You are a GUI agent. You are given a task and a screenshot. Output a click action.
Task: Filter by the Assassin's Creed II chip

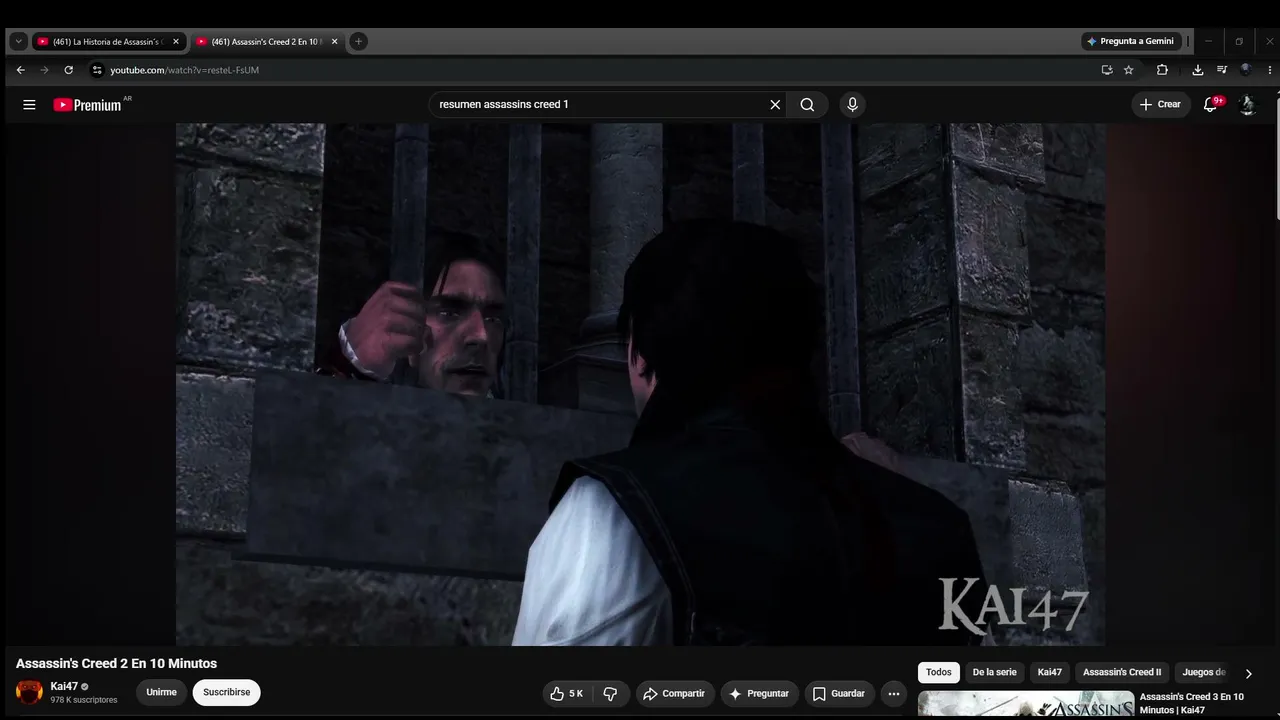(1122, 673)
